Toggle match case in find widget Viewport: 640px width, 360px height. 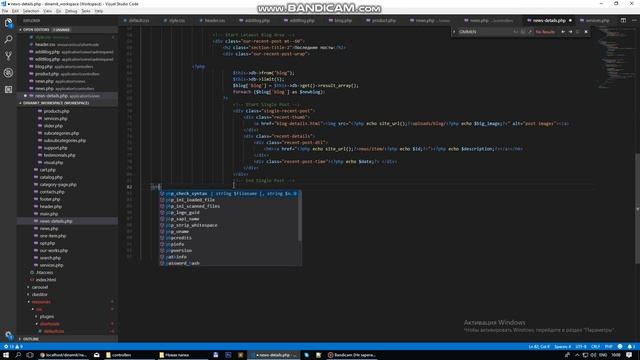[516, 32]
